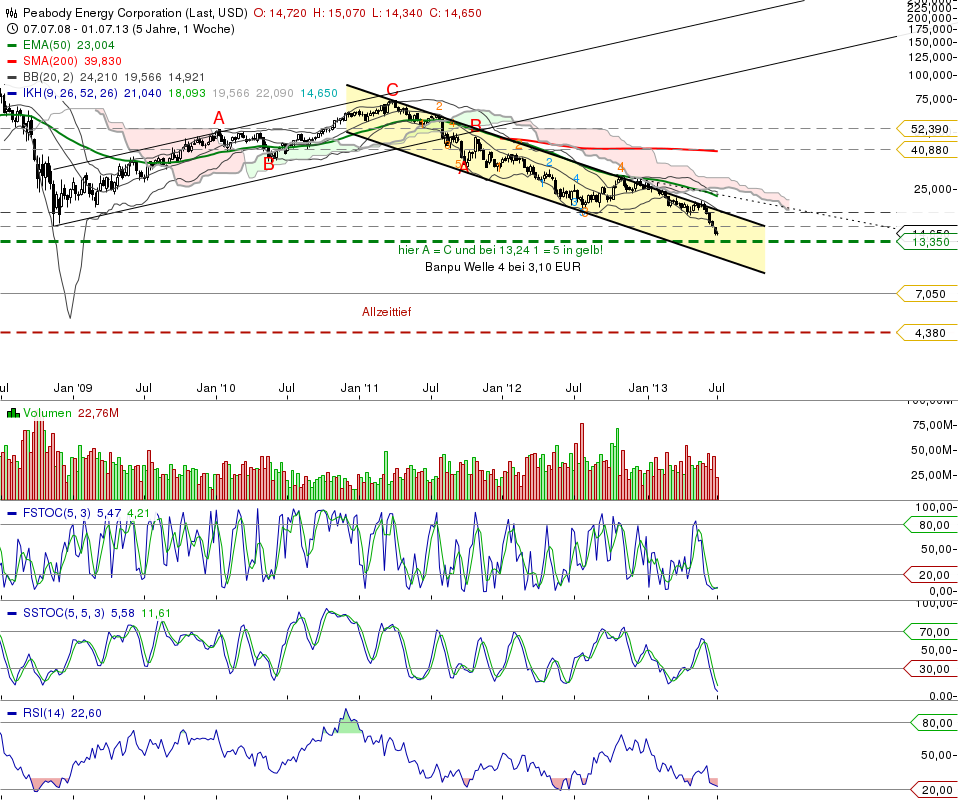Click the blue IKH legend color dash
Screen dimensions: 958x800
click(x=12, y=94)
